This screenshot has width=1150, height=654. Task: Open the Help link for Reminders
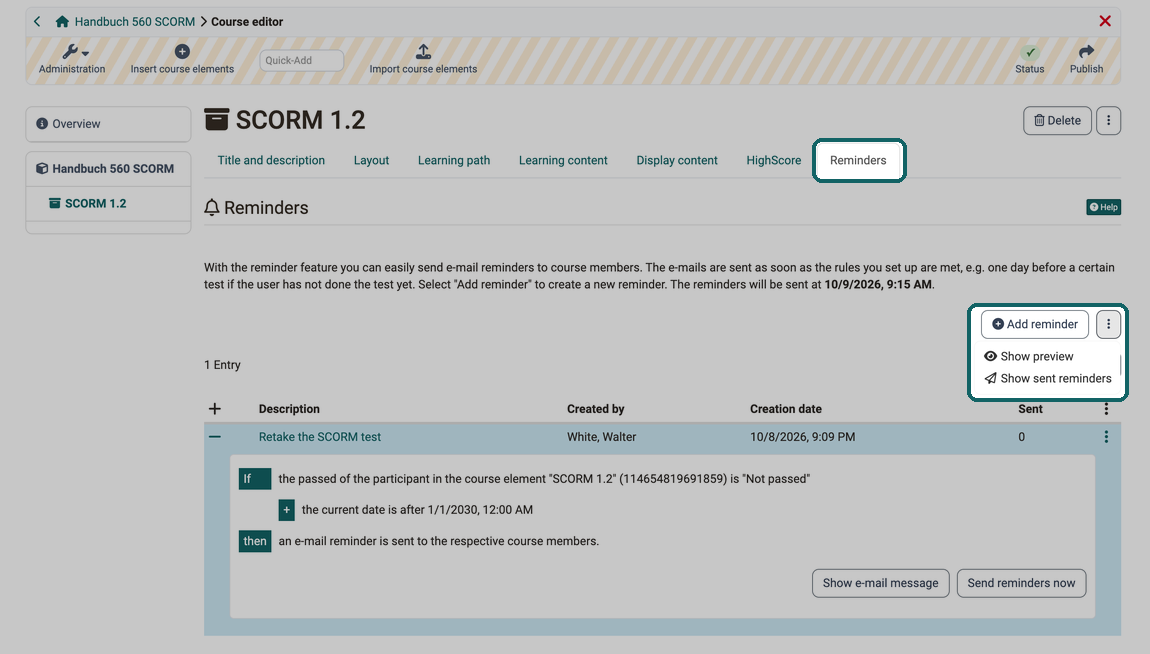(1103, 207)
